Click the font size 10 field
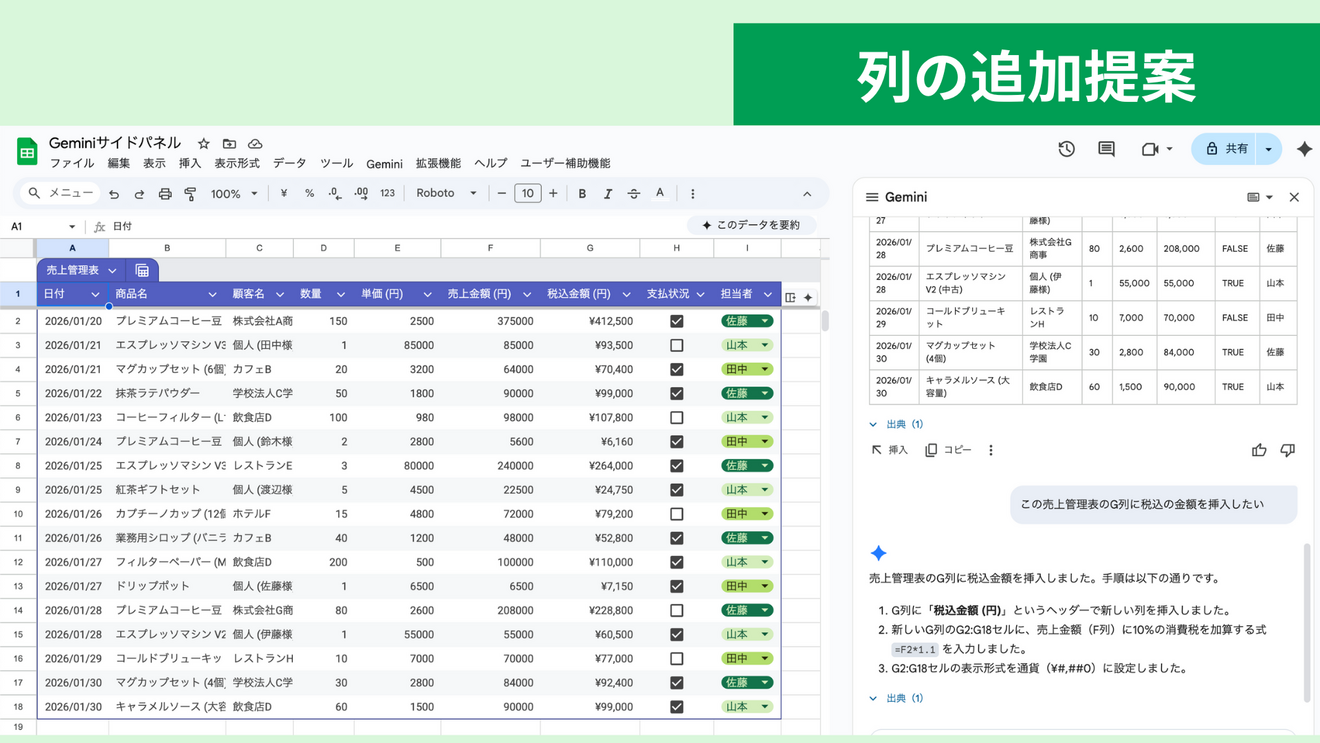1320x743 pixels. coord(527,194)
